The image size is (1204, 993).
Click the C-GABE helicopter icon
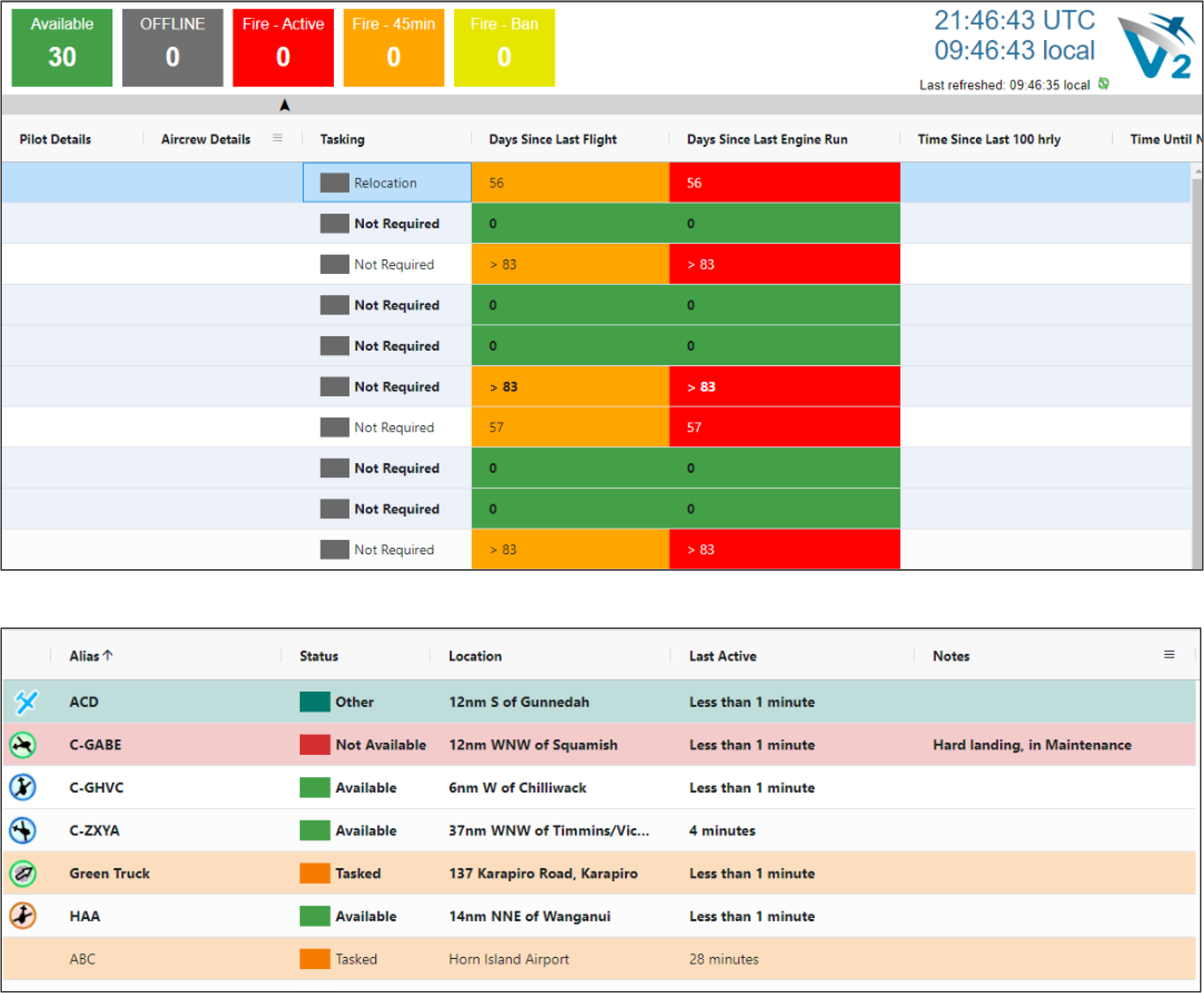pyautogui.click(x=23, y=745)
